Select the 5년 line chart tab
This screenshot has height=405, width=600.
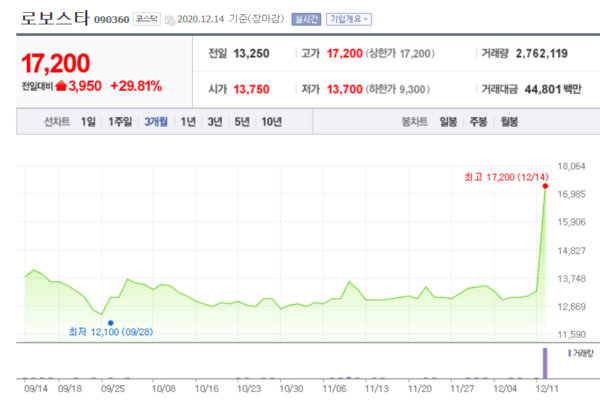tap(242, 122)
